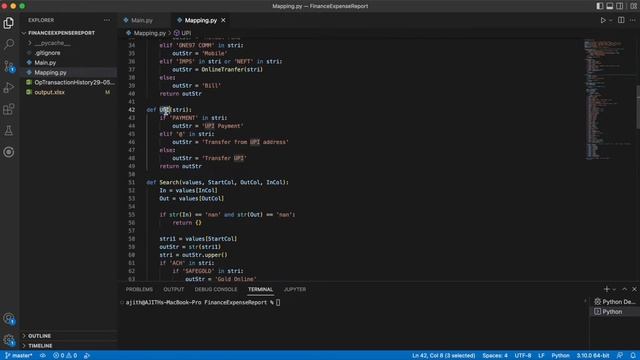Open the Accounts menu icon
640x360 pixels.
tap(9, 318)
